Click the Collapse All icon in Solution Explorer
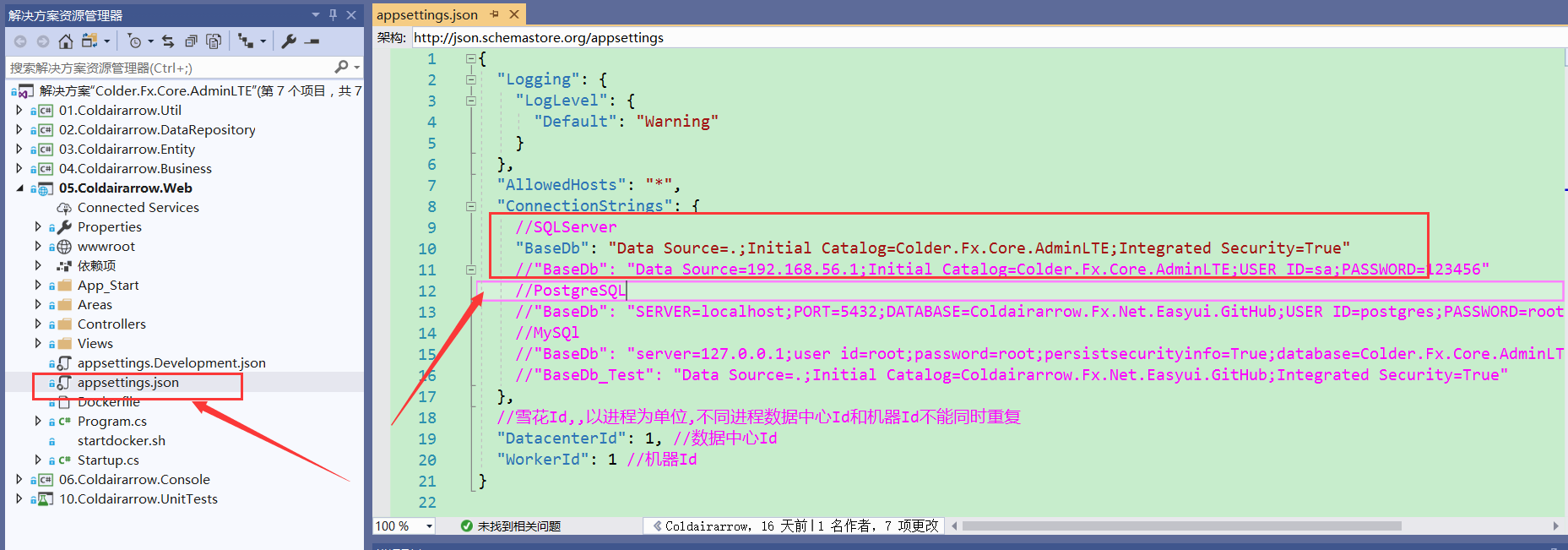1568x550 pixels. 192,41
